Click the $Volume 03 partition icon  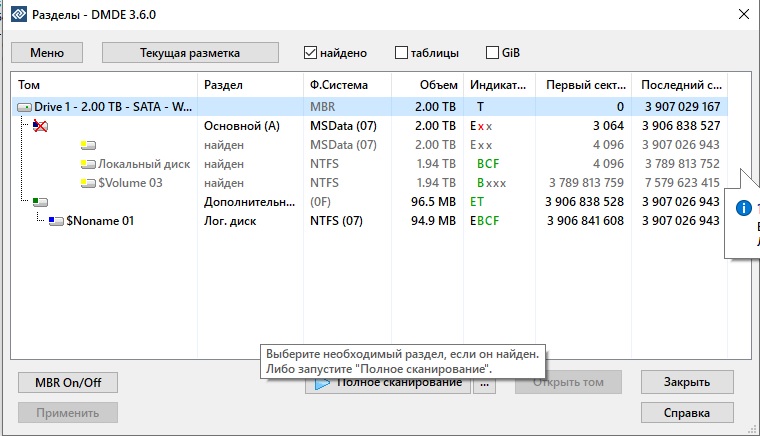88,183
